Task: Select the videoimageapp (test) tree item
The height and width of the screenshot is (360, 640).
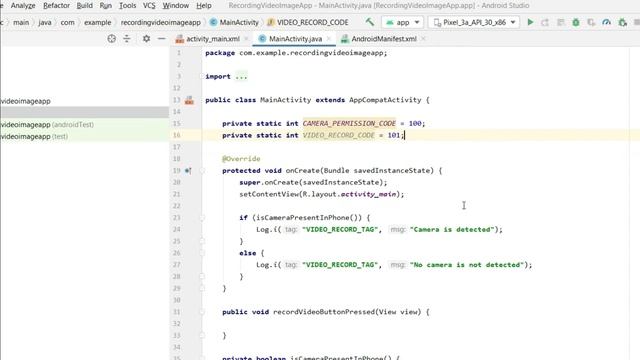Action: click(x=84, y=136)
